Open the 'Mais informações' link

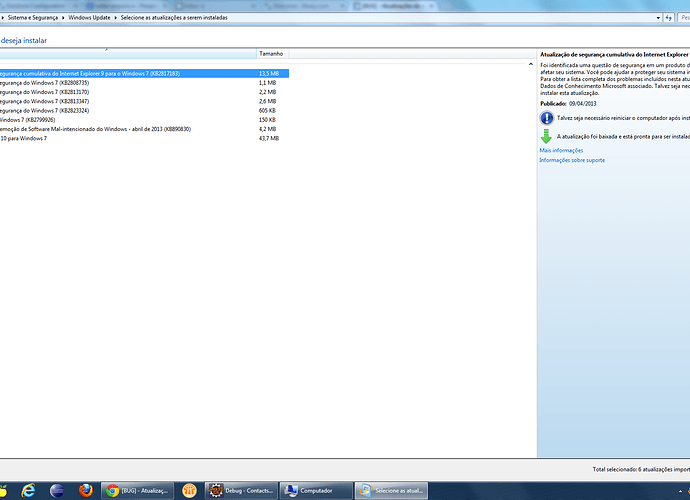(561, 151)
